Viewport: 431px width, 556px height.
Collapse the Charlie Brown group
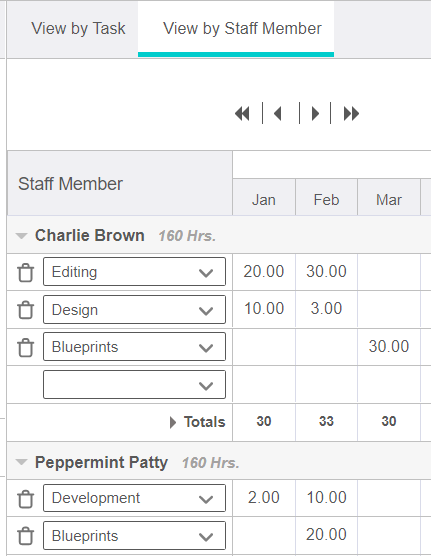coord(22,236)
